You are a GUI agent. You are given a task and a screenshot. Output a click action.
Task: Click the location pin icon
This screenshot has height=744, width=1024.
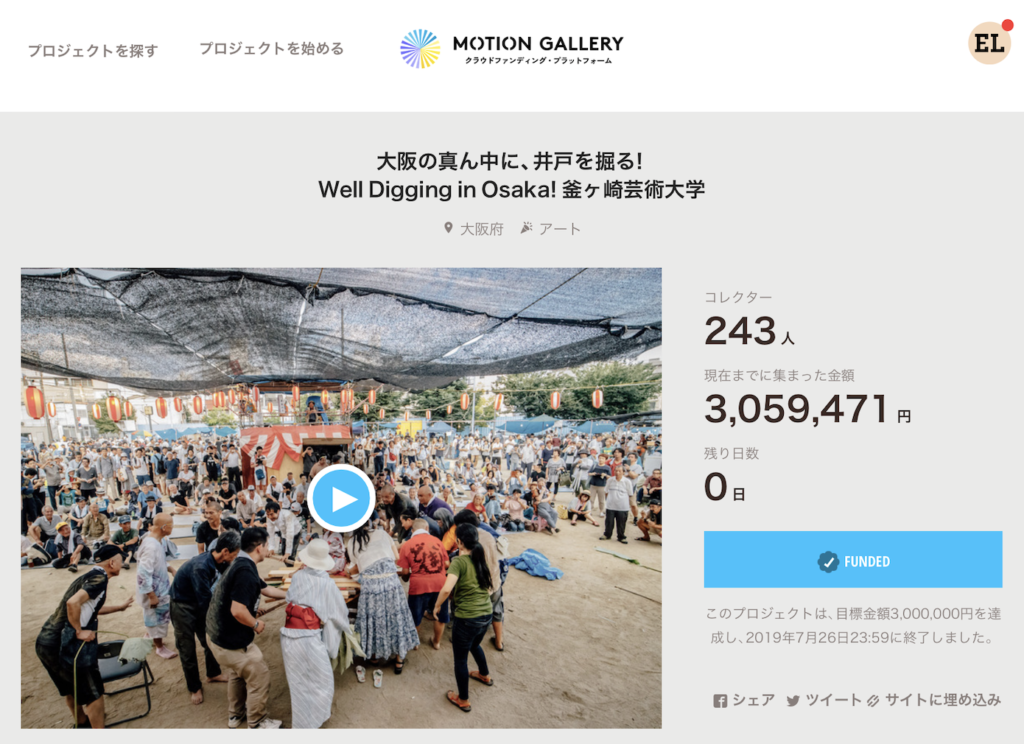[448, 228]
